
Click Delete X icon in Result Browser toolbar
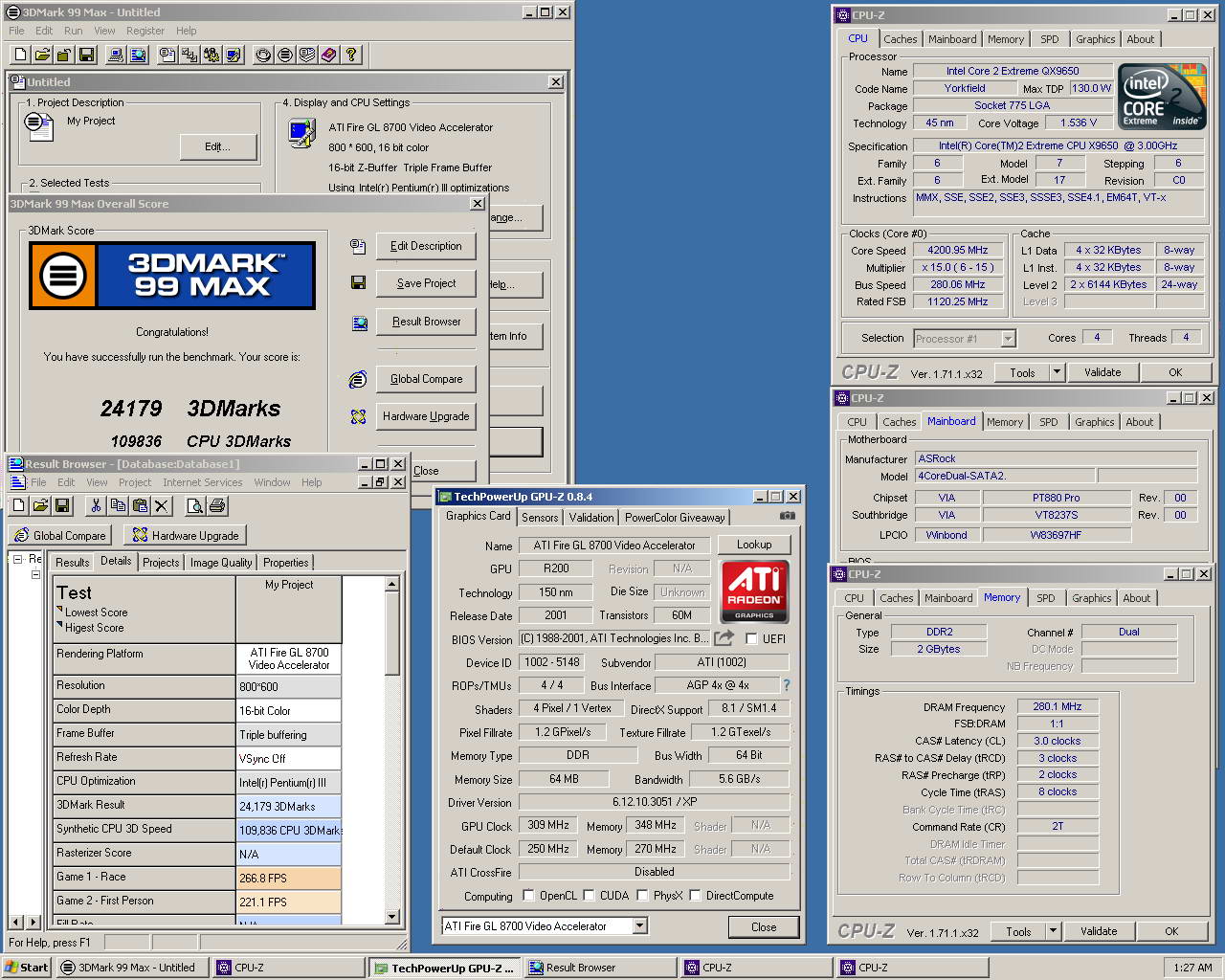click(x=162, y=505)
